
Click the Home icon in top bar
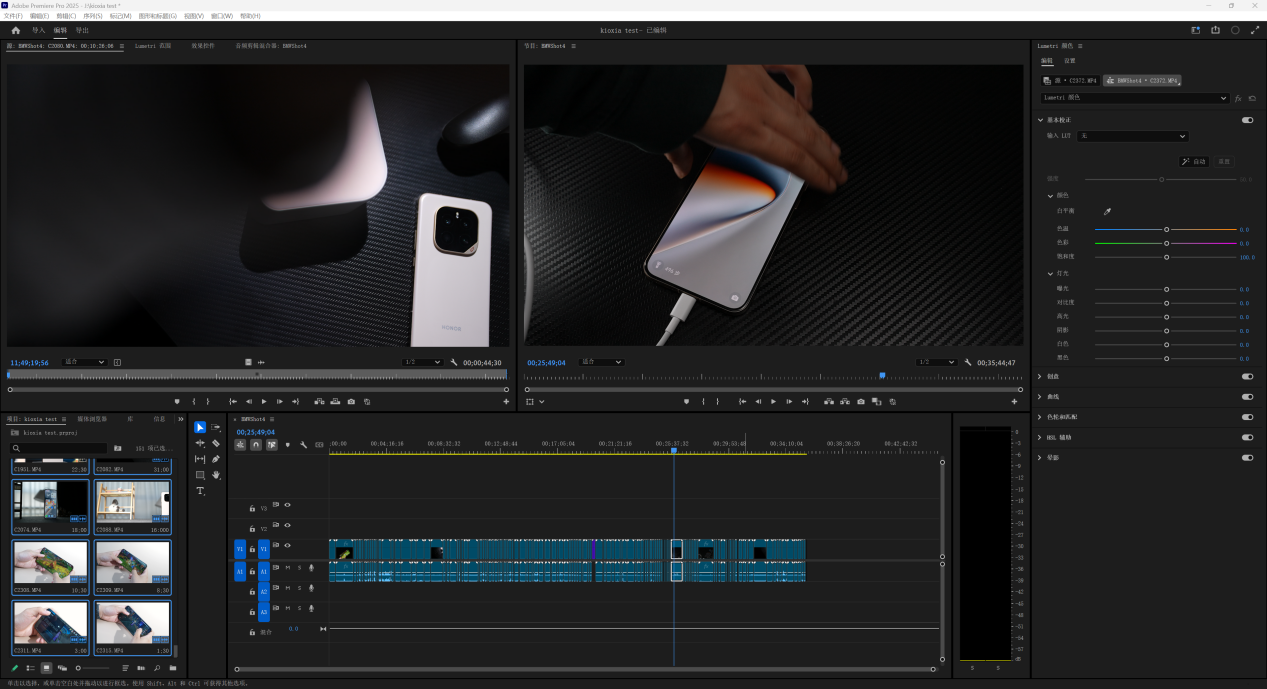click(15, 30)
